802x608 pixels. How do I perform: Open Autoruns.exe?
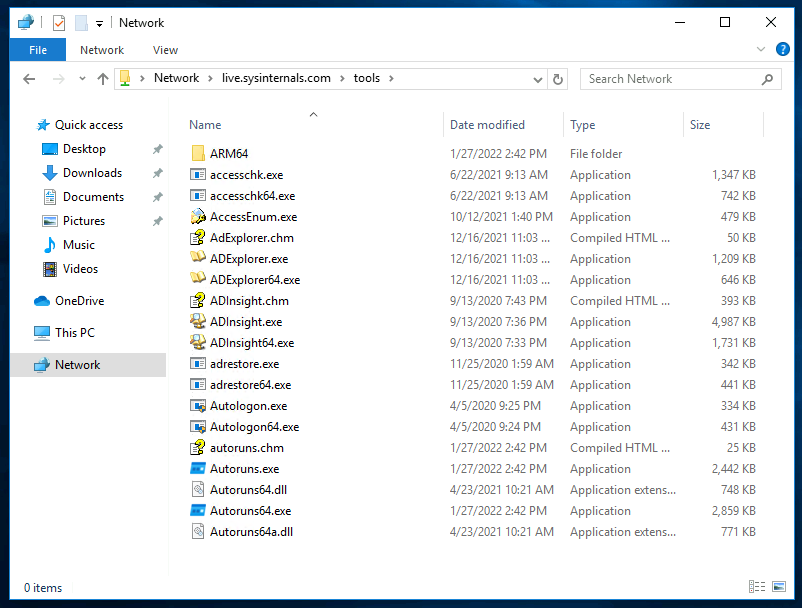pos(242,468)
